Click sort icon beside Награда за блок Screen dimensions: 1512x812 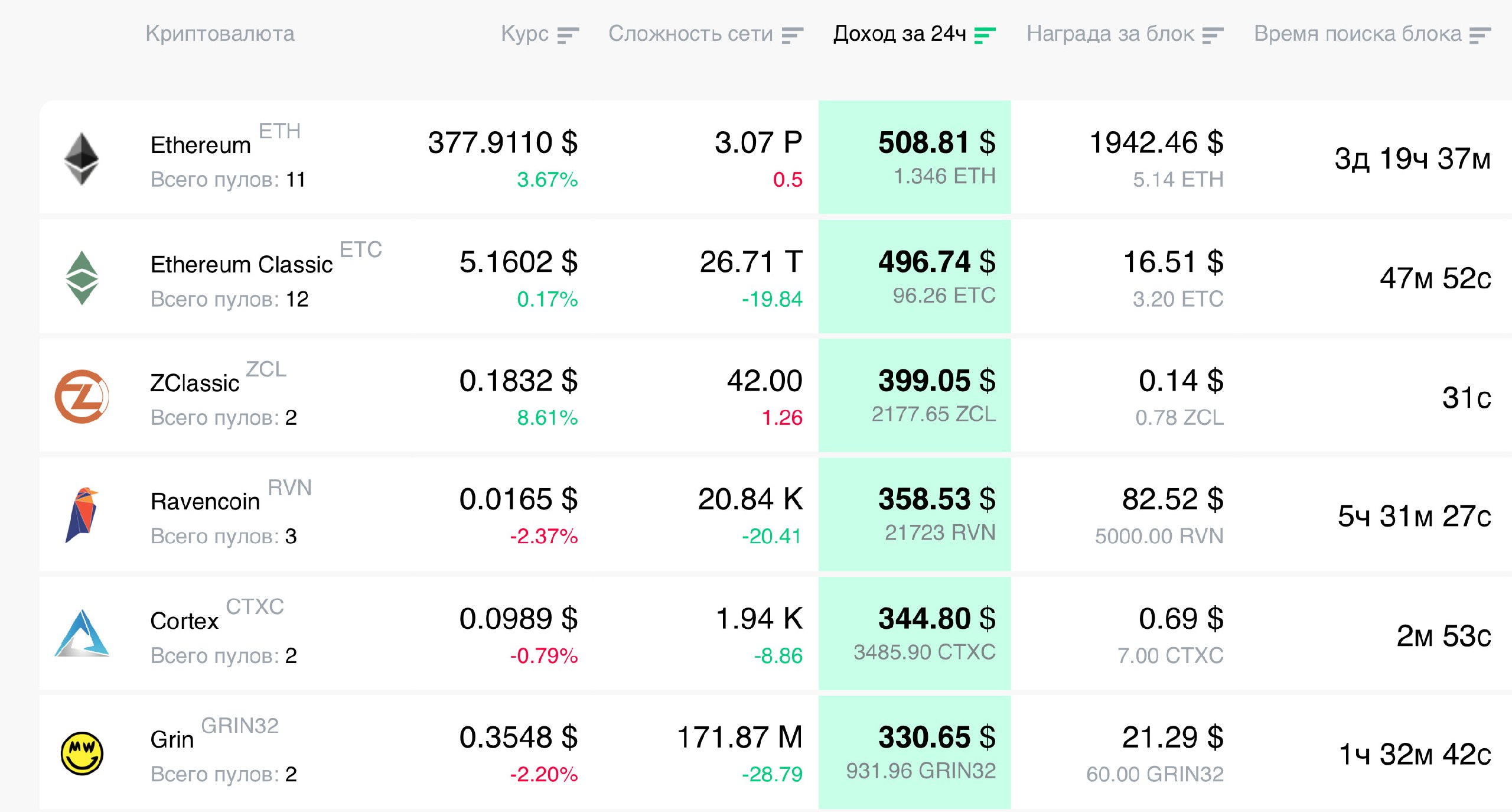click(x=1213, y=35)
